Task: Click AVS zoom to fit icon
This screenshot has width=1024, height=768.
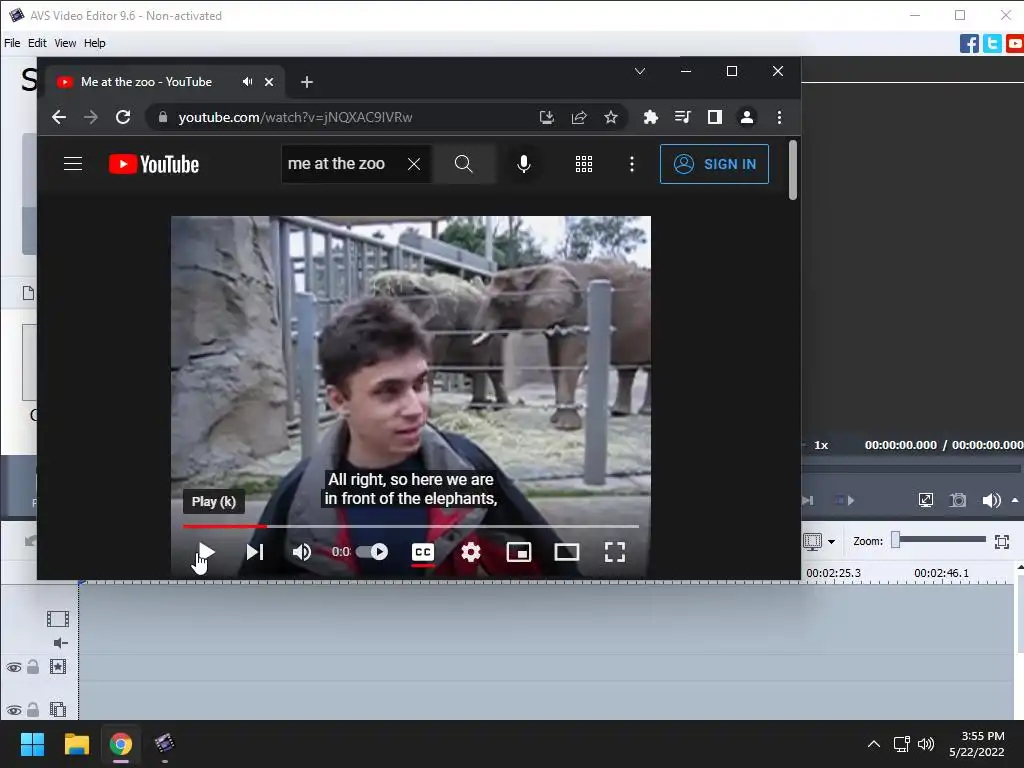Action: click(x=1002, y=541)
